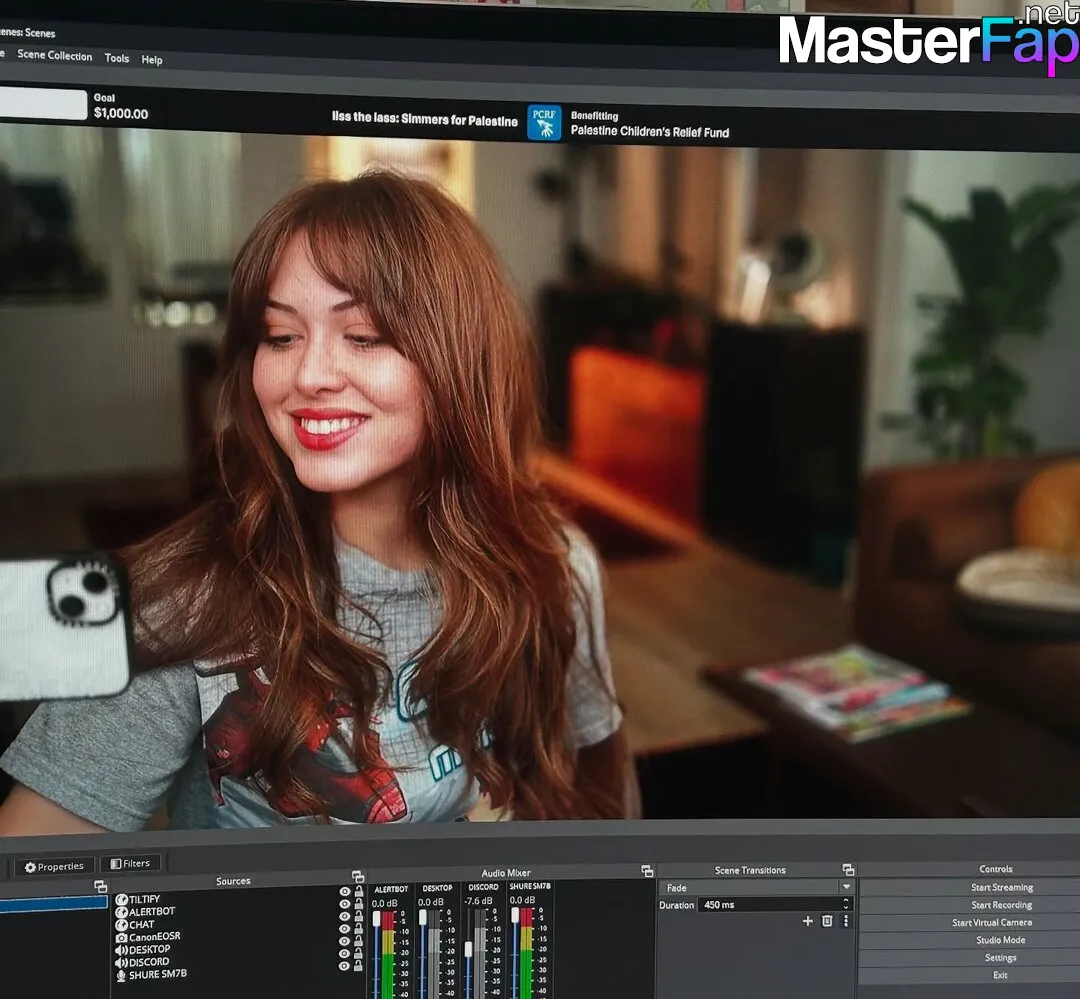Click the PCRF logo in the Tiltify banner

coord(544,123)
